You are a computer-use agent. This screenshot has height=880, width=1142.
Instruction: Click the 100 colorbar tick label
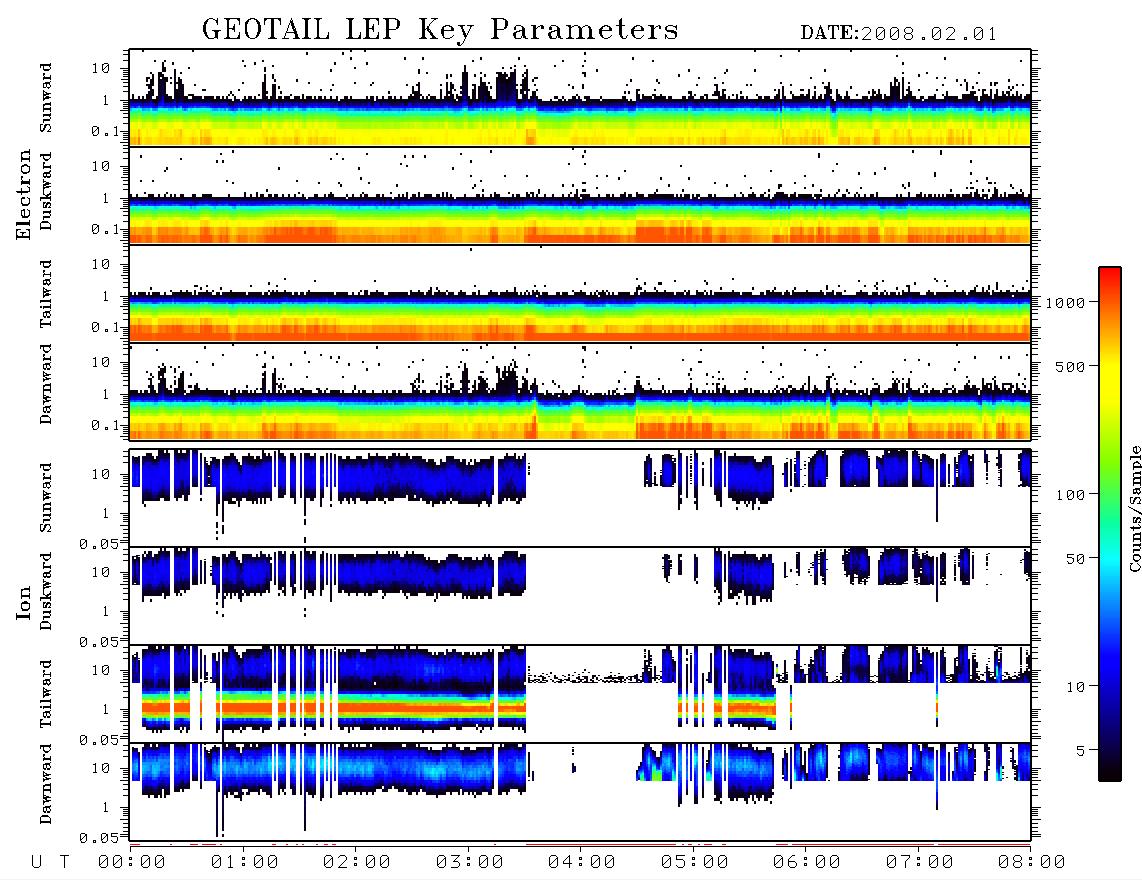click(1070, 495)
